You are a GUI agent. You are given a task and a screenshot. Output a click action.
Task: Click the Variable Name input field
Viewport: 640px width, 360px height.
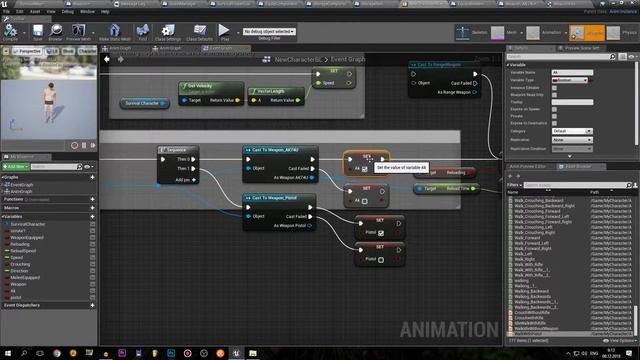pos(572,72)
